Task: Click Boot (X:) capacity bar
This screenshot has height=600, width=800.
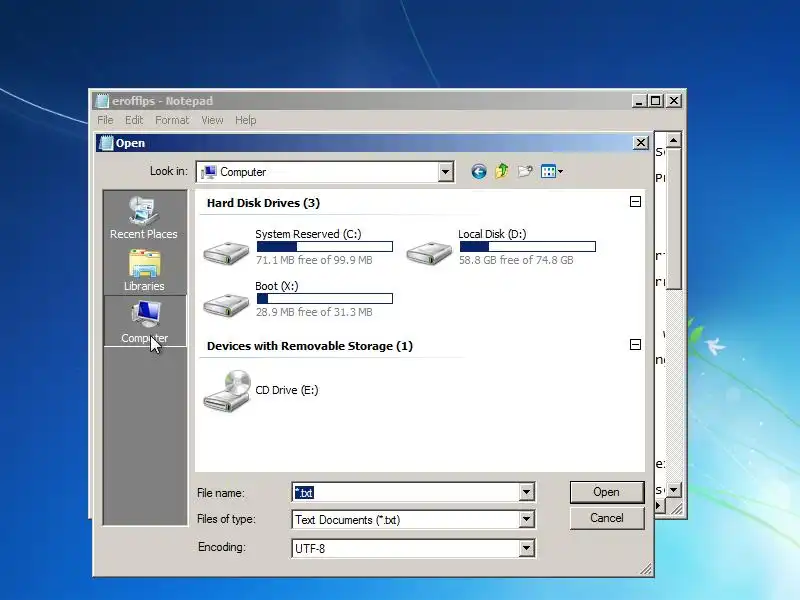Action: [x=324, y=299]
